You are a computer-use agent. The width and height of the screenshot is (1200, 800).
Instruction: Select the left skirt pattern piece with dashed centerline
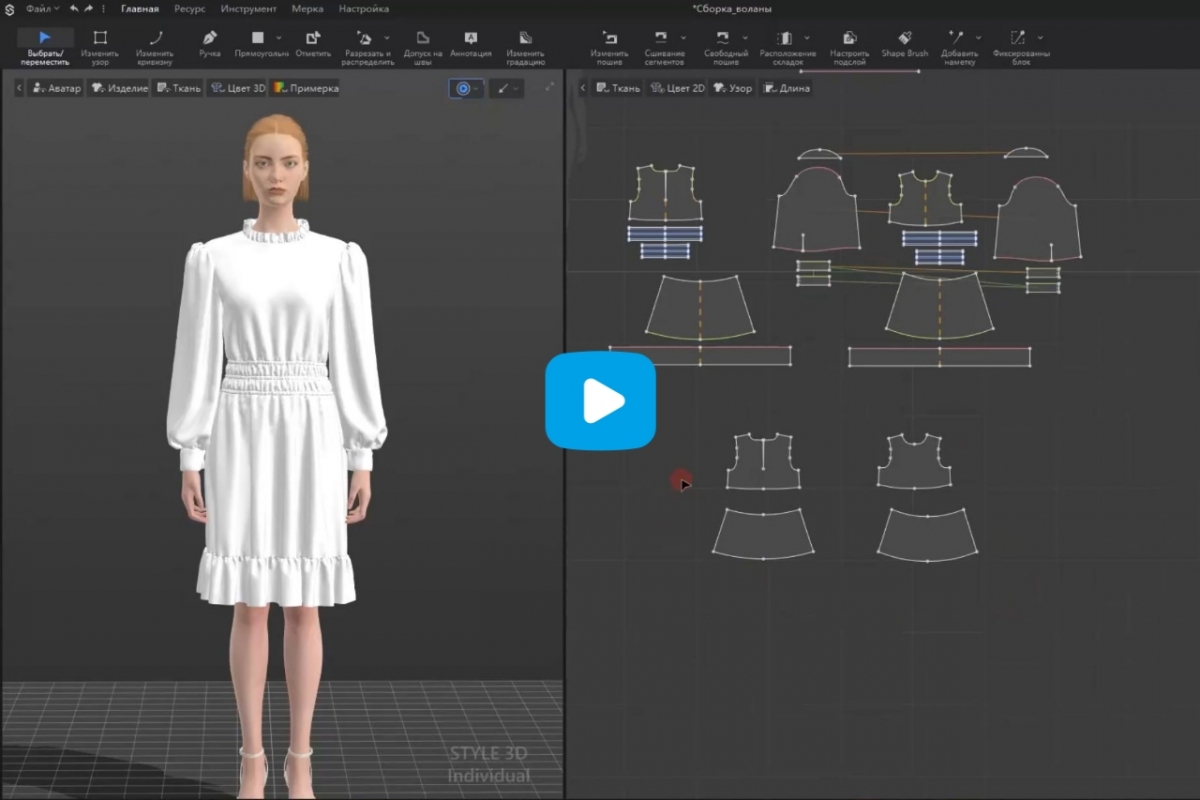pos(700,307)
